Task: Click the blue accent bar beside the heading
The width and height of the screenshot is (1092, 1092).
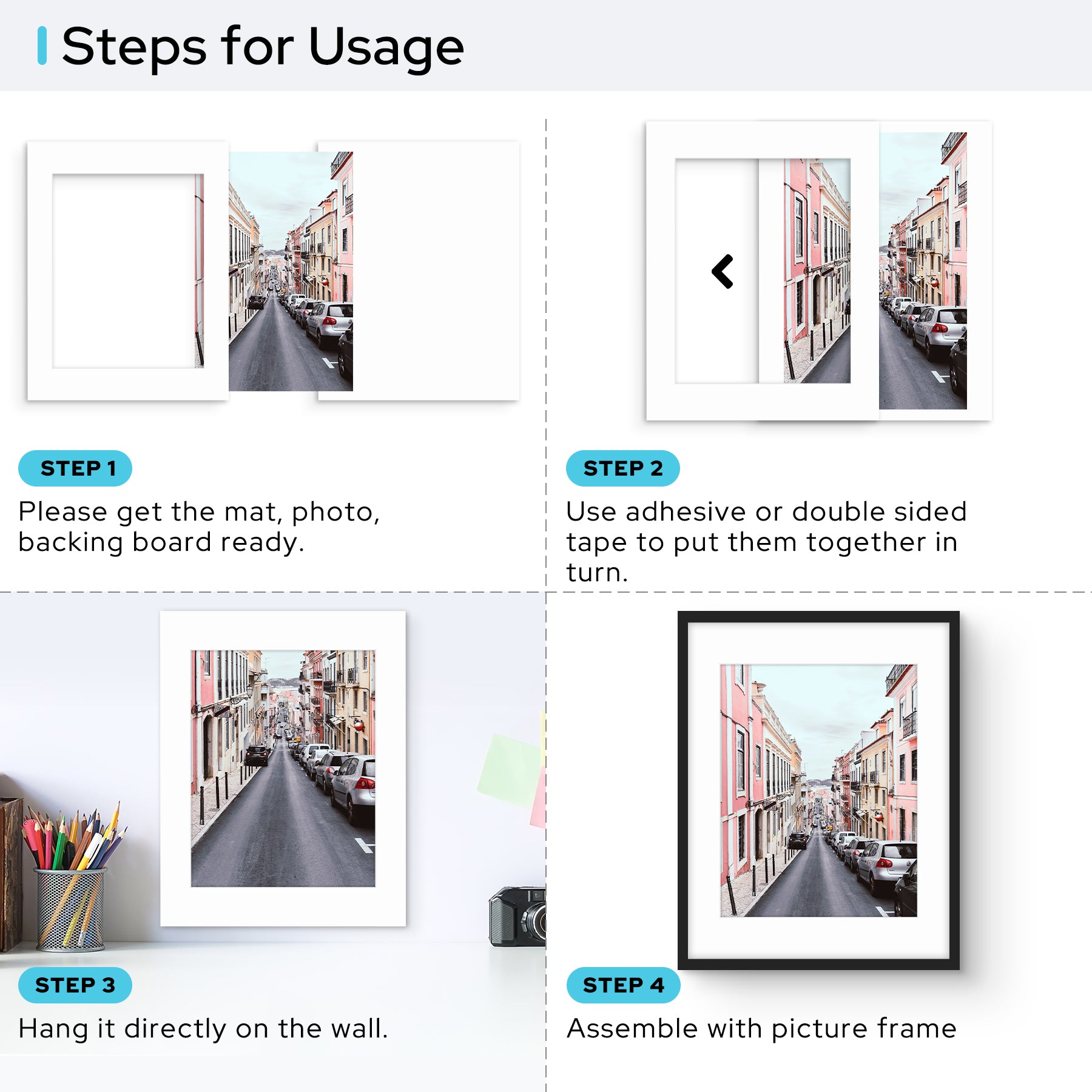Action: coord(42,45)
